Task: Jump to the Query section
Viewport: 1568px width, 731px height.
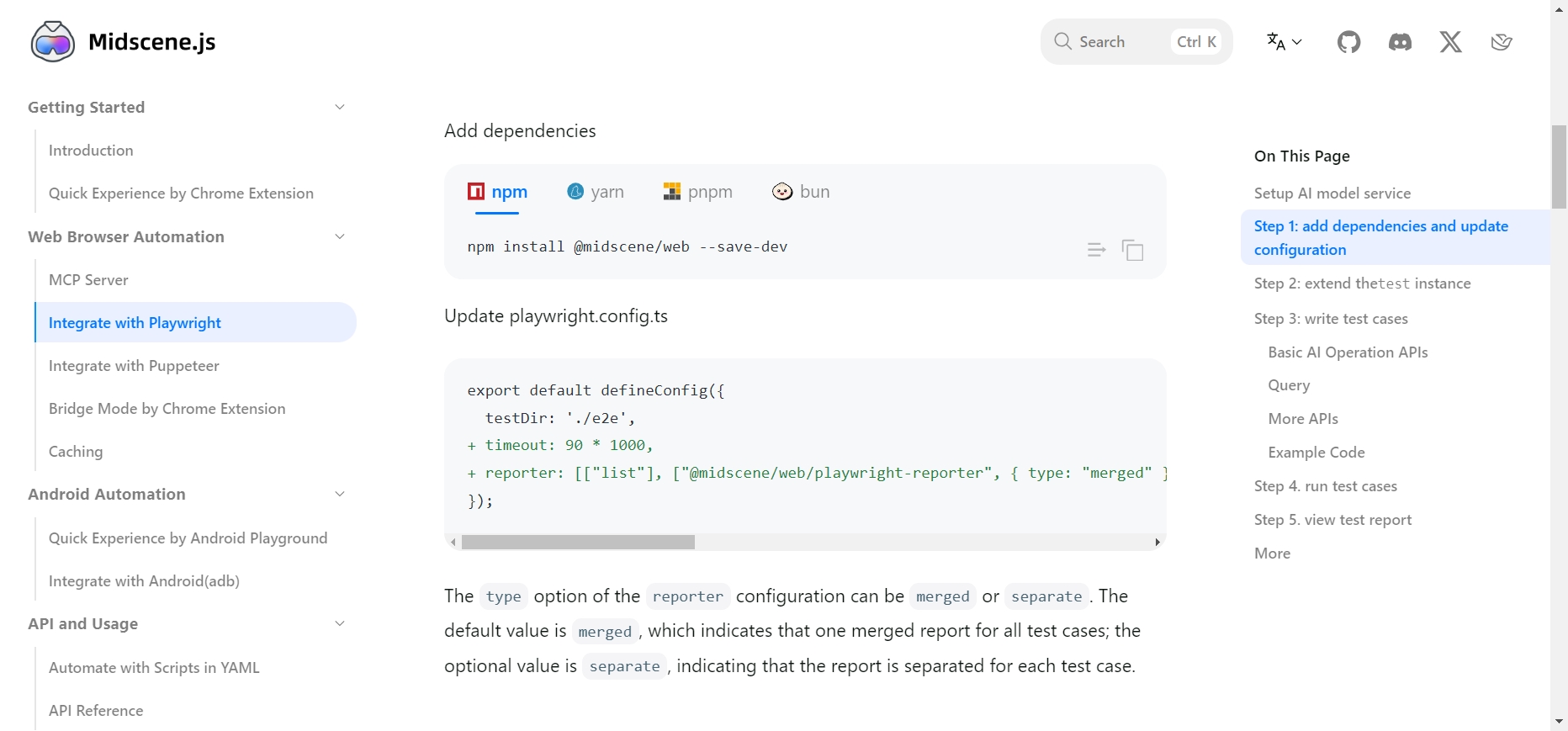Action: click(1289, 385)
